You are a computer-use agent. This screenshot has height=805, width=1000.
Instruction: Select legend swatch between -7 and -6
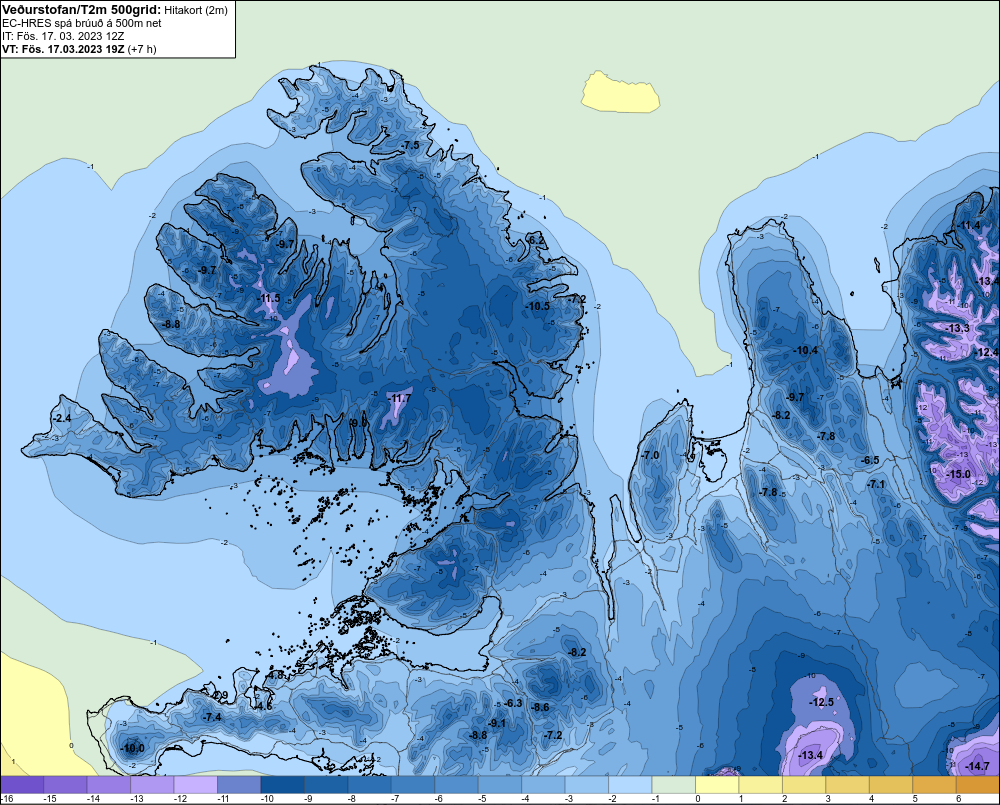413,785
